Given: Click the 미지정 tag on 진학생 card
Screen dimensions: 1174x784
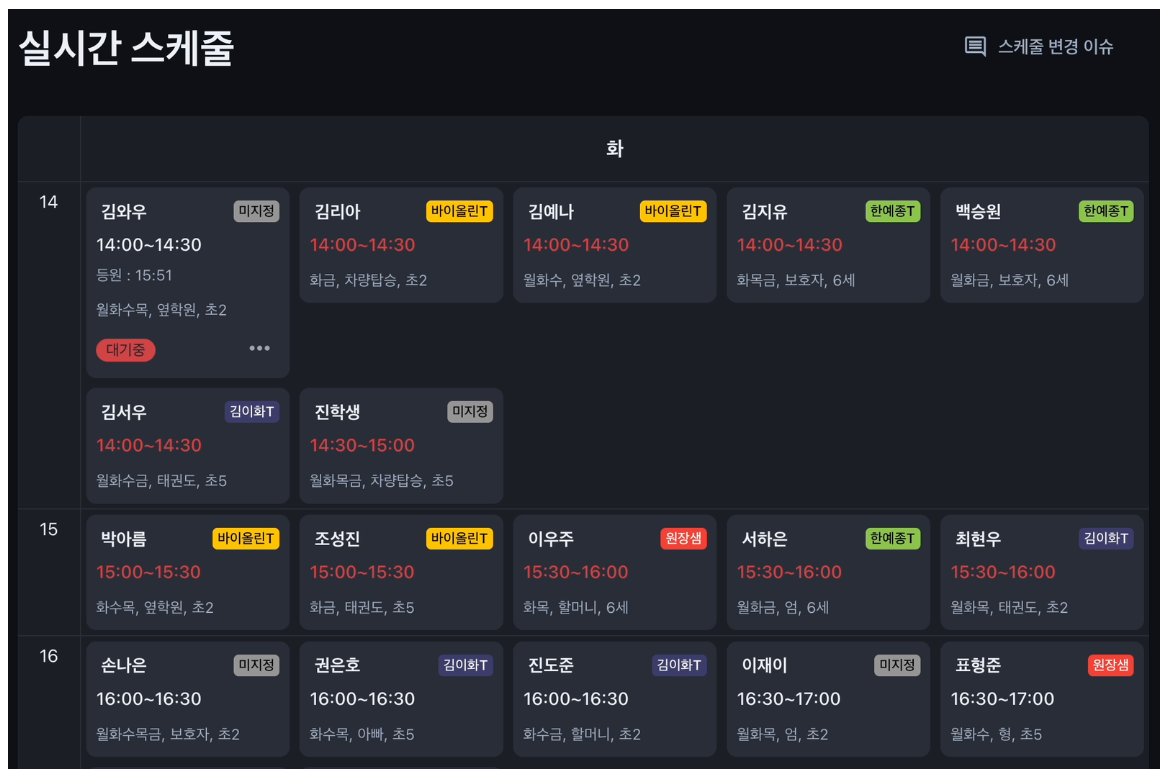Looking at the screenshot, I should click(470, 412).
